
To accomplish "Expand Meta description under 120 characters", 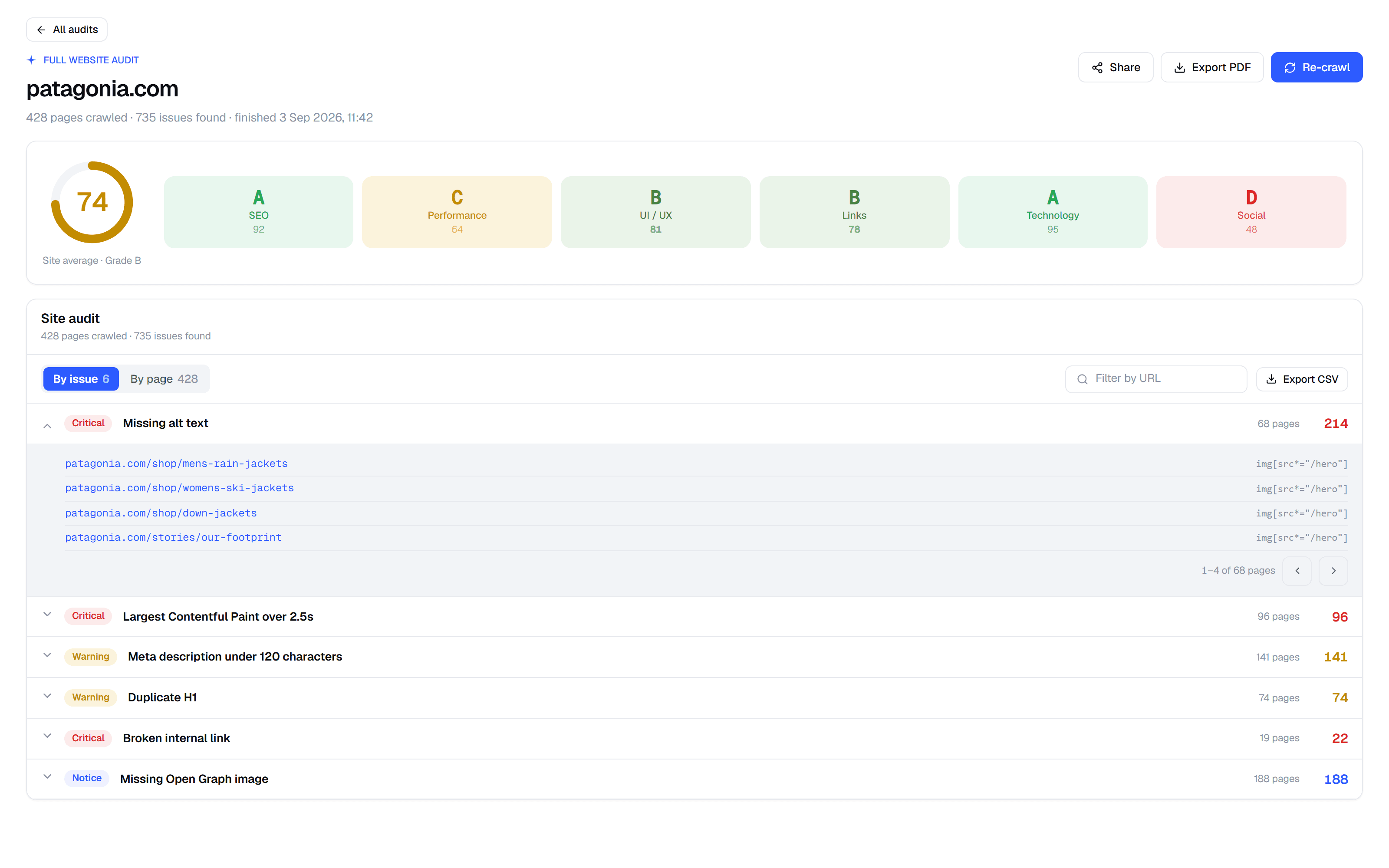I will coord(47,655).
